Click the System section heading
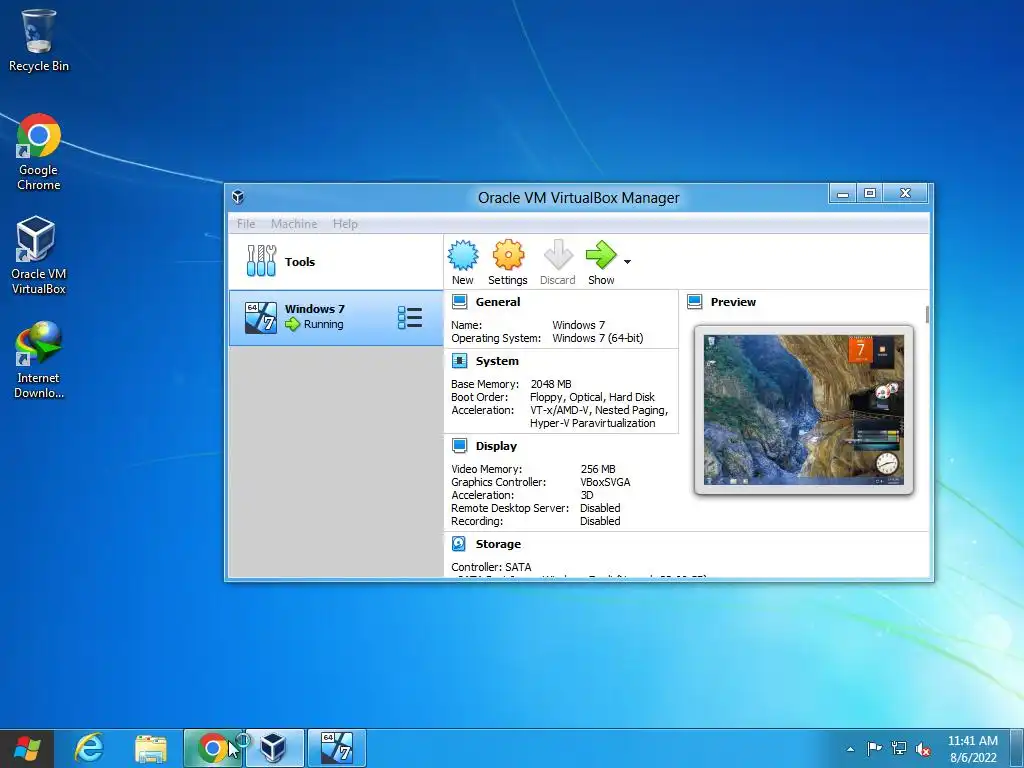 point(497,361)
